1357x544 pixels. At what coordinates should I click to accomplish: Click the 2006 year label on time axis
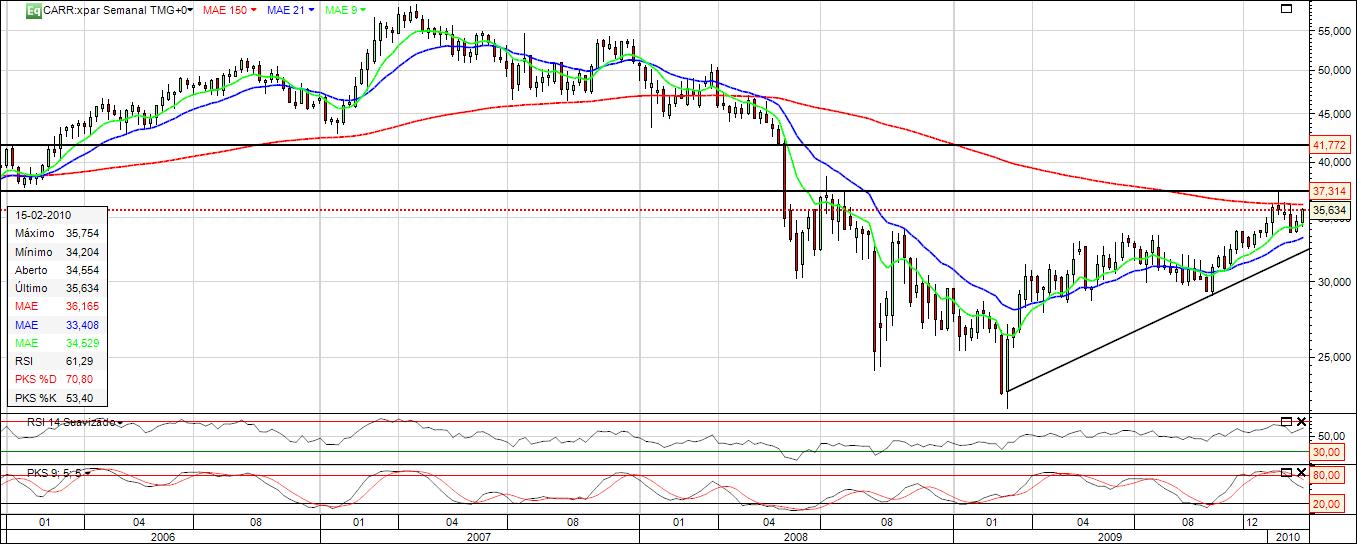(x=162, y=537)
